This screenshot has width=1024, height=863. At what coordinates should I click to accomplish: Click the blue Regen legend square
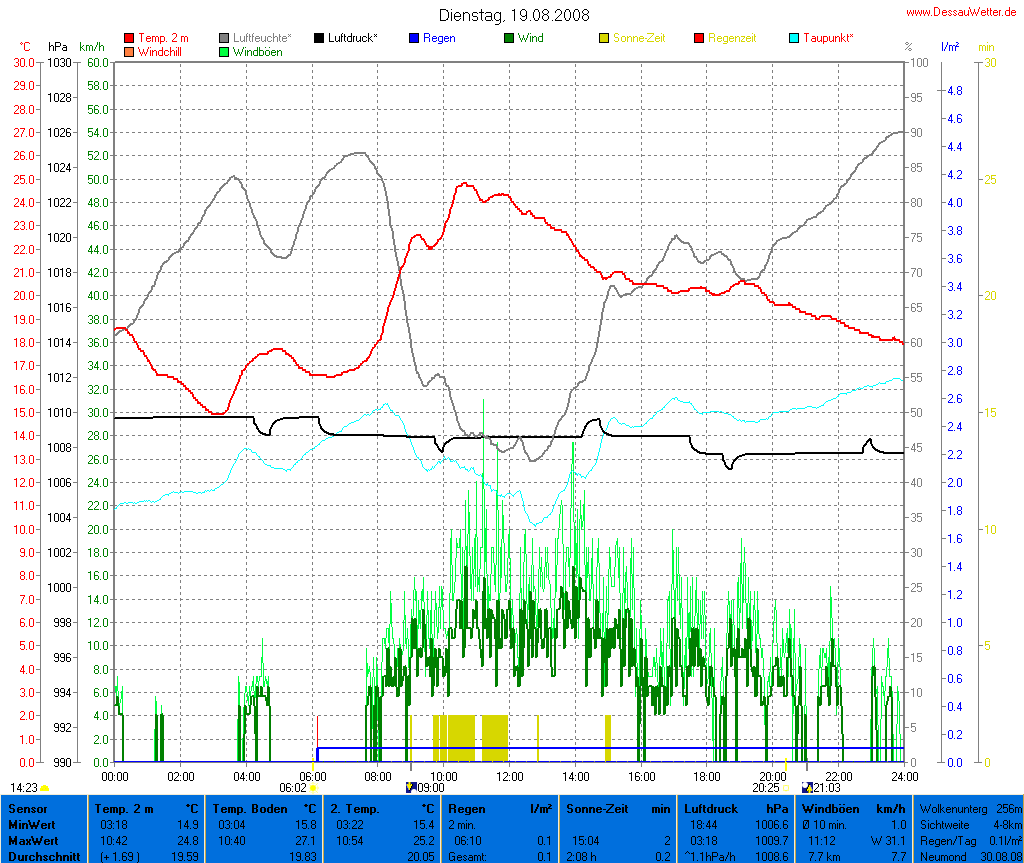coord(414,38)
